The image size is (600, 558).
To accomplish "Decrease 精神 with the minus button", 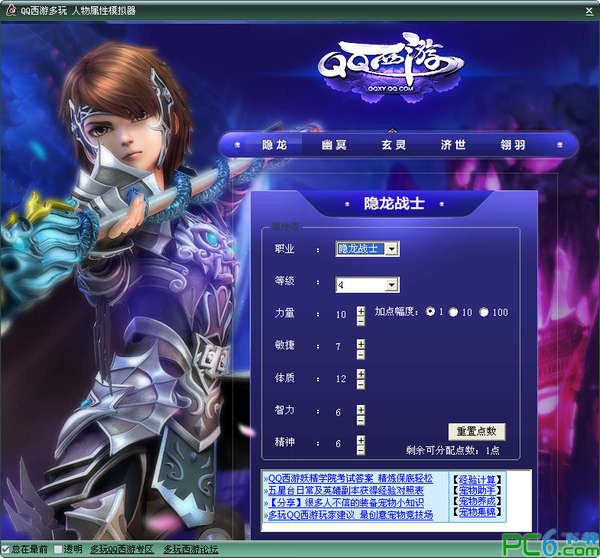I will click(x=361, y=451).
